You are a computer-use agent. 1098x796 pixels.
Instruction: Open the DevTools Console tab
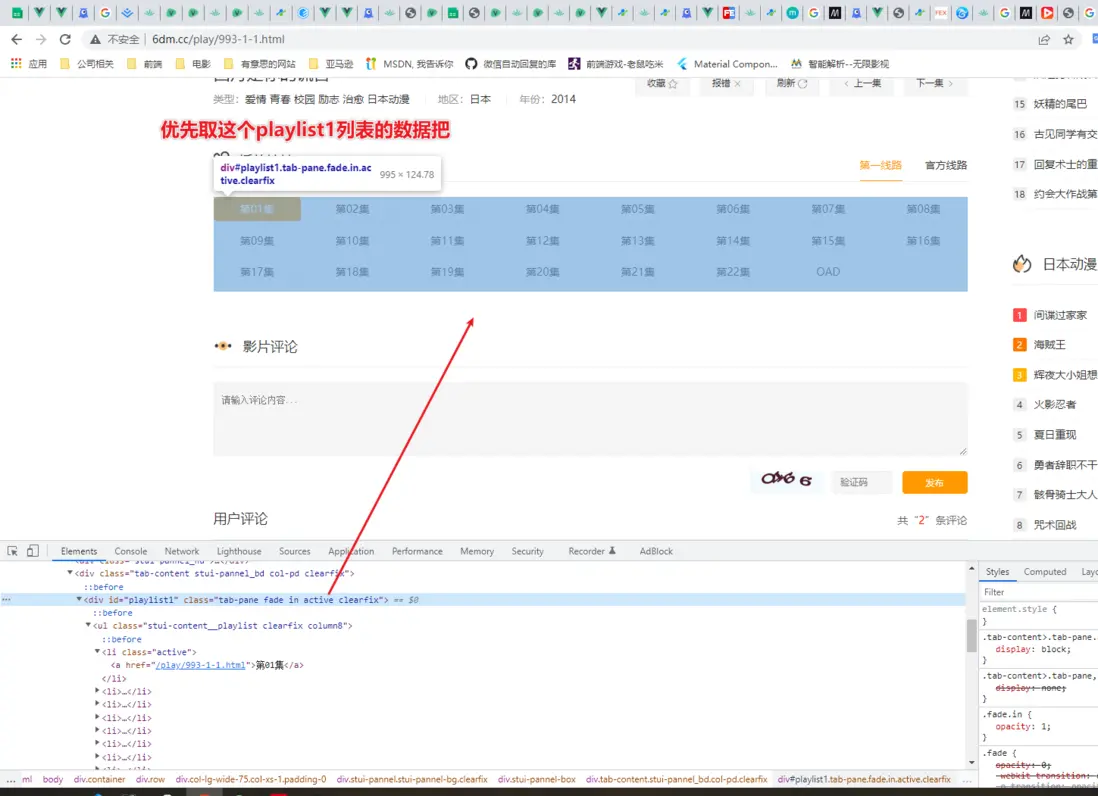point(130,551)
